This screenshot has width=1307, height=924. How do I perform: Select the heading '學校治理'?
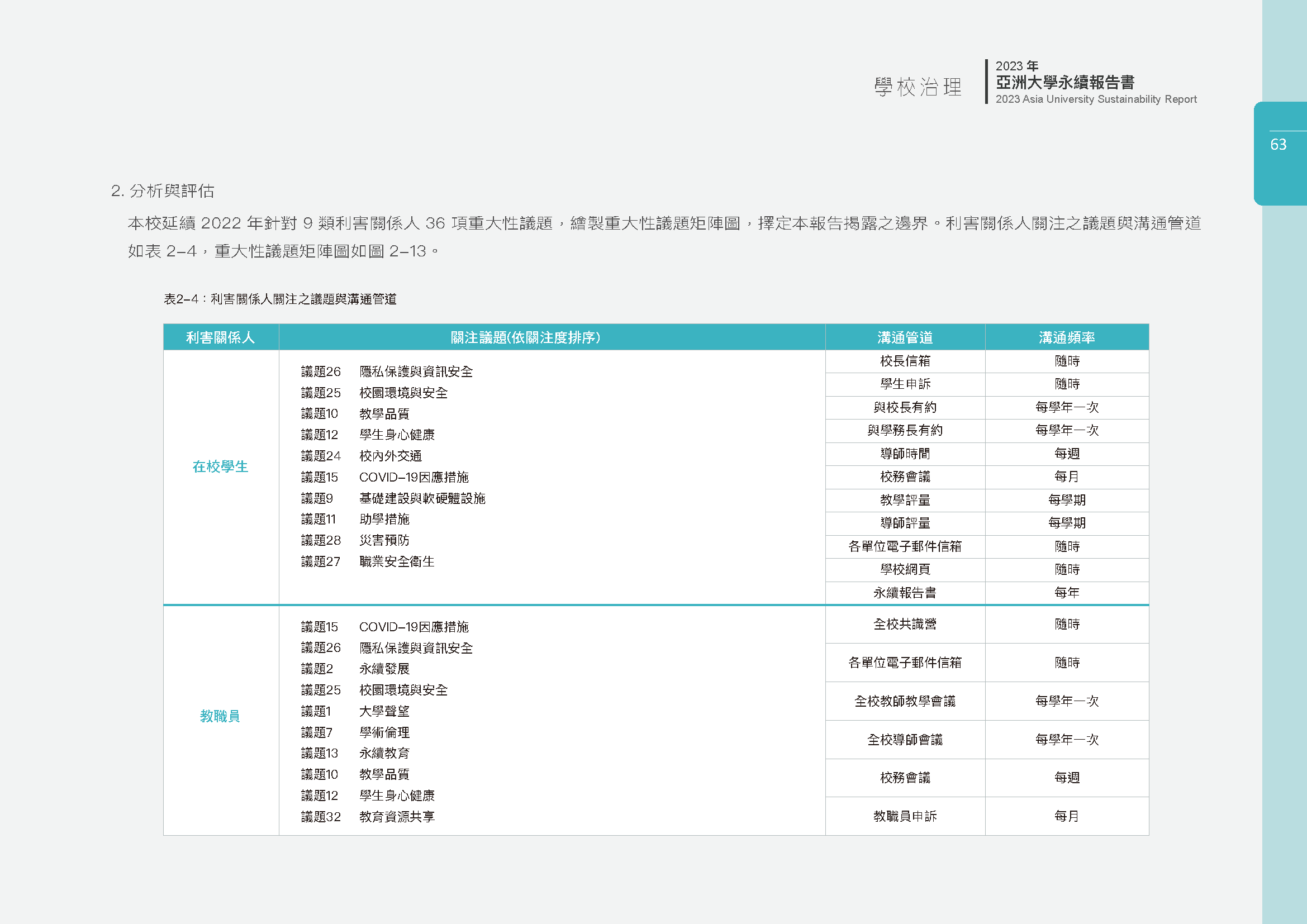click(x=918, y=87)
